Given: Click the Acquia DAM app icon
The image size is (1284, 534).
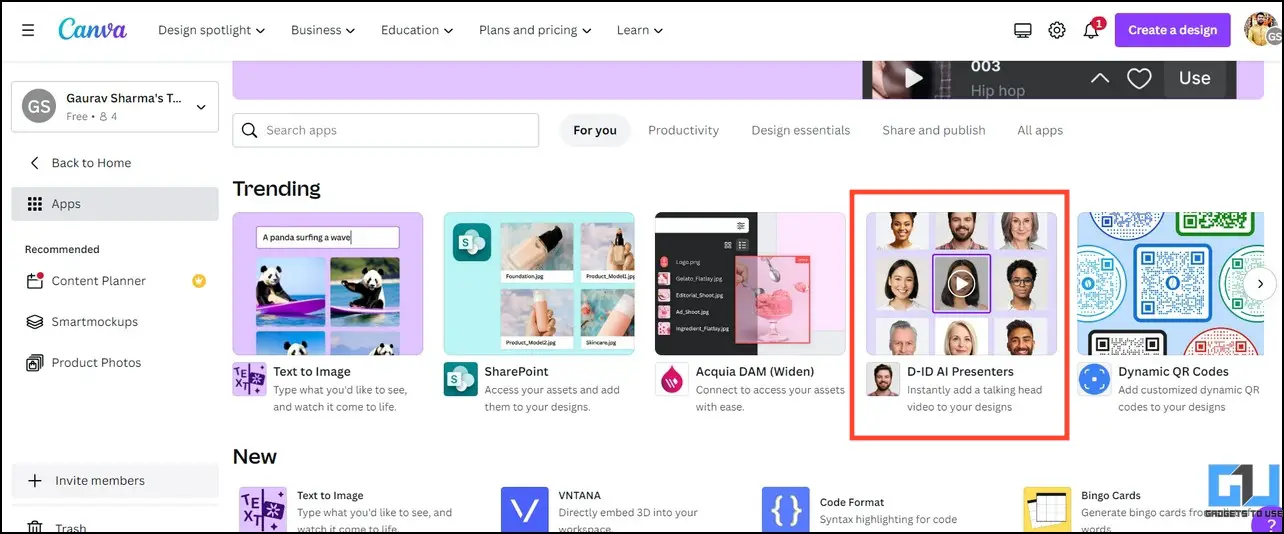Looking at the screenshot, I should pyautogui.click(x=671, y=380).
